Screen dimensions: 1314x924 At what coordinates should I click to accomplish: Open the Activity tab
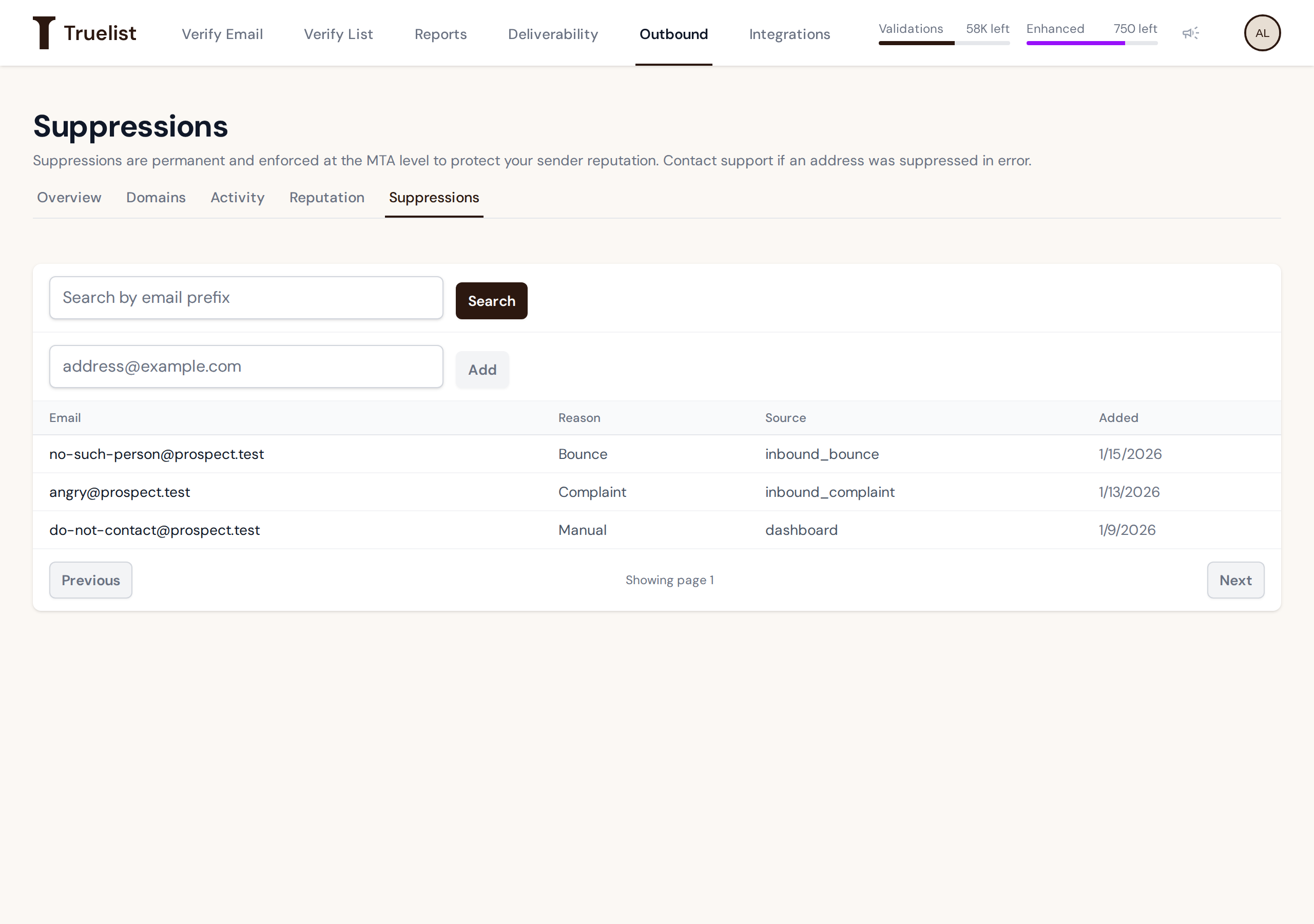(x=238, y=198)
